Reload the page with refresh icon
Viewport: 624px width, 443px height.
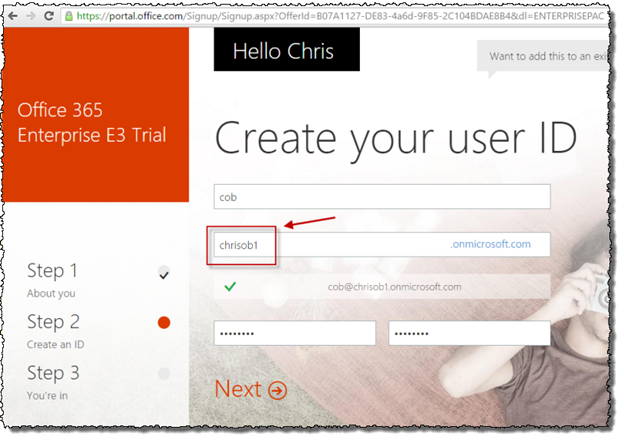49,16
